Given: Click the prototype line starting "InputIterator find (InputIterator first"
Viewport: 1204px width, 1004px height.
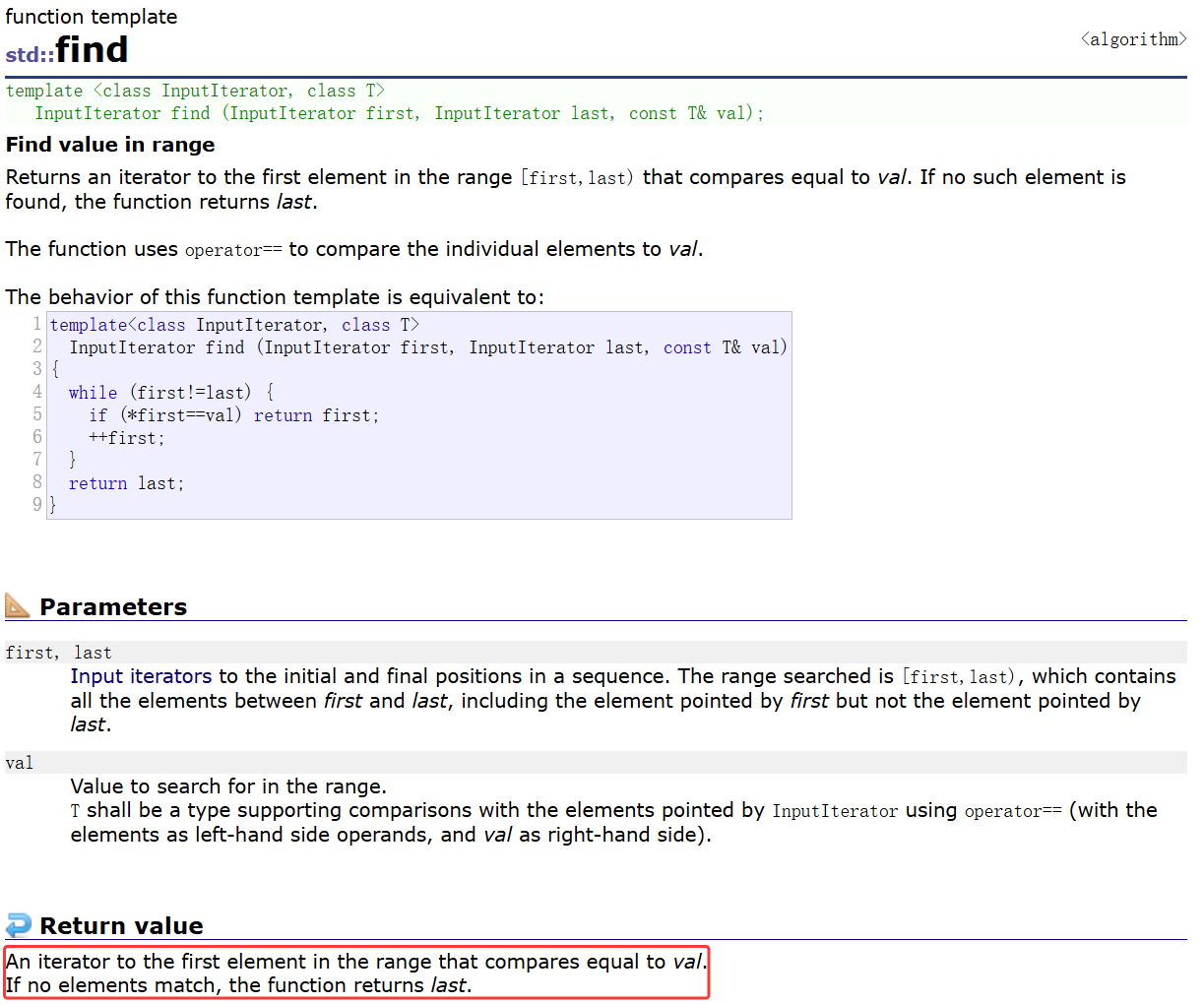Looking at the screenshot, I should [400, 113].
